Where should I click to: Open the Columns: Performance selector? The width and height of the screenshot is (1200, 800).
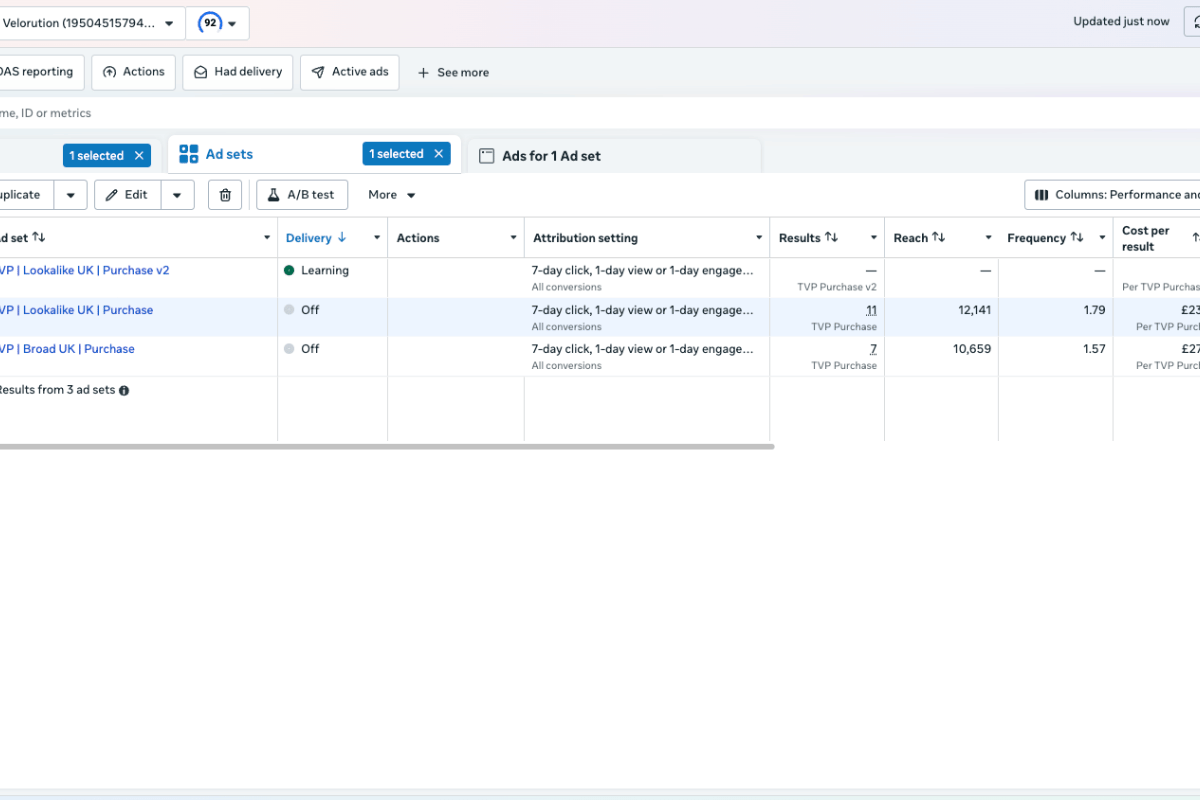1112,195
